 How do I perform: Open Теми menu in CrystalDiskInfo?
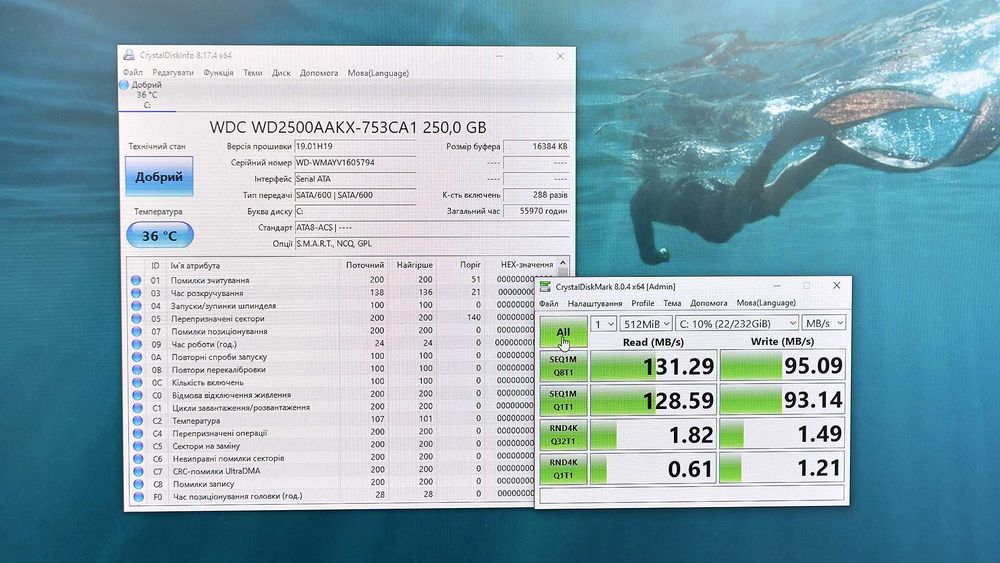pos(253,73)
